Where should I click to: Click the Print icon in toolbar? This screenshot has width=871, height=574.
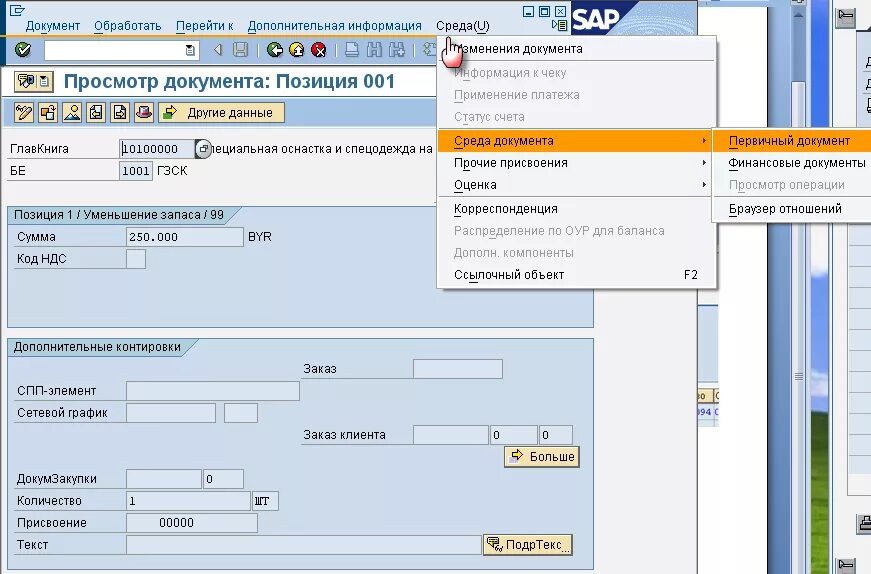[x=352, y=50]
